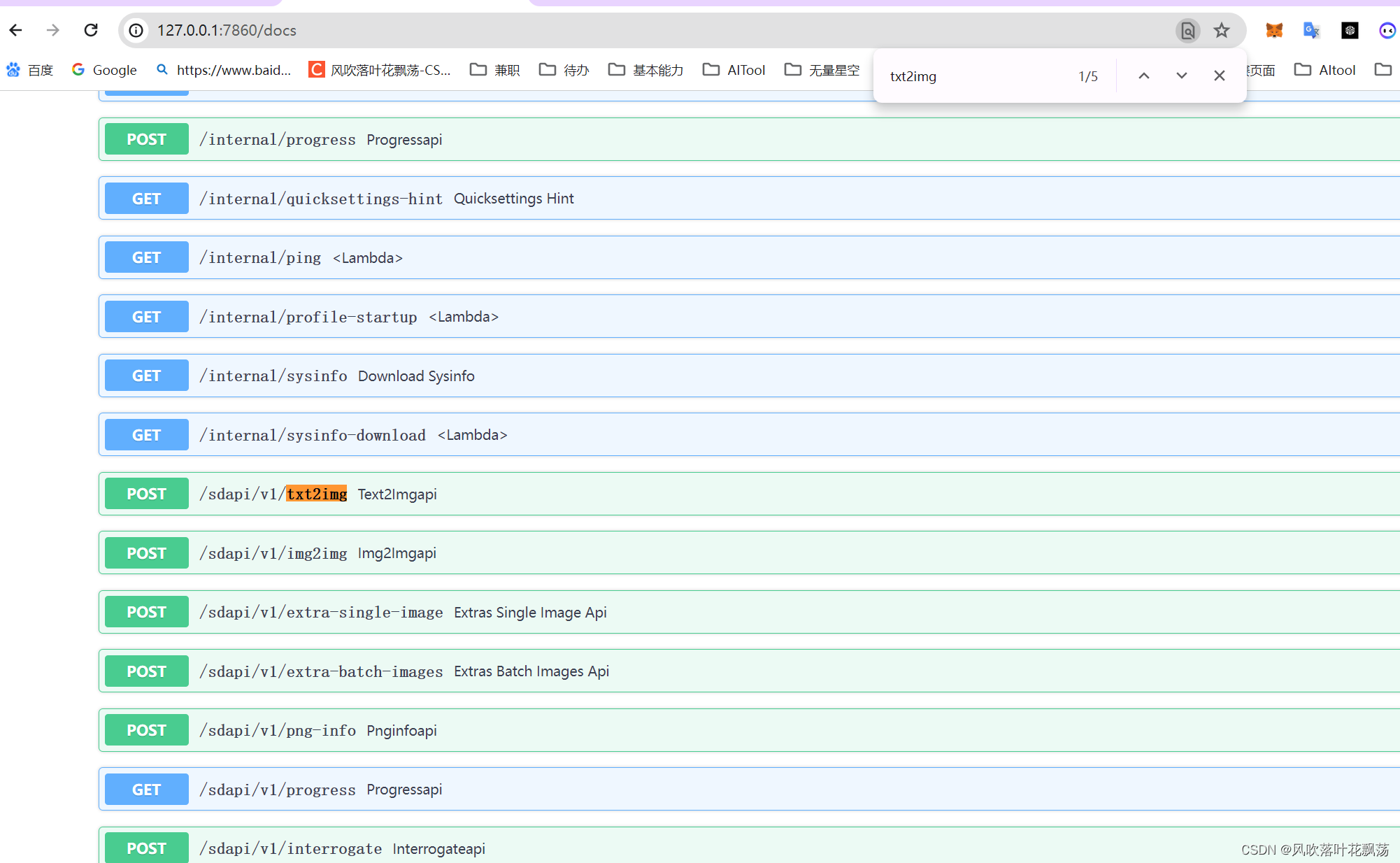The width and height of the screenshot is (1400, 863).
Task: Expand GET /internal/sysinfo-download endpoint
Action: click(x=749, y=435)
